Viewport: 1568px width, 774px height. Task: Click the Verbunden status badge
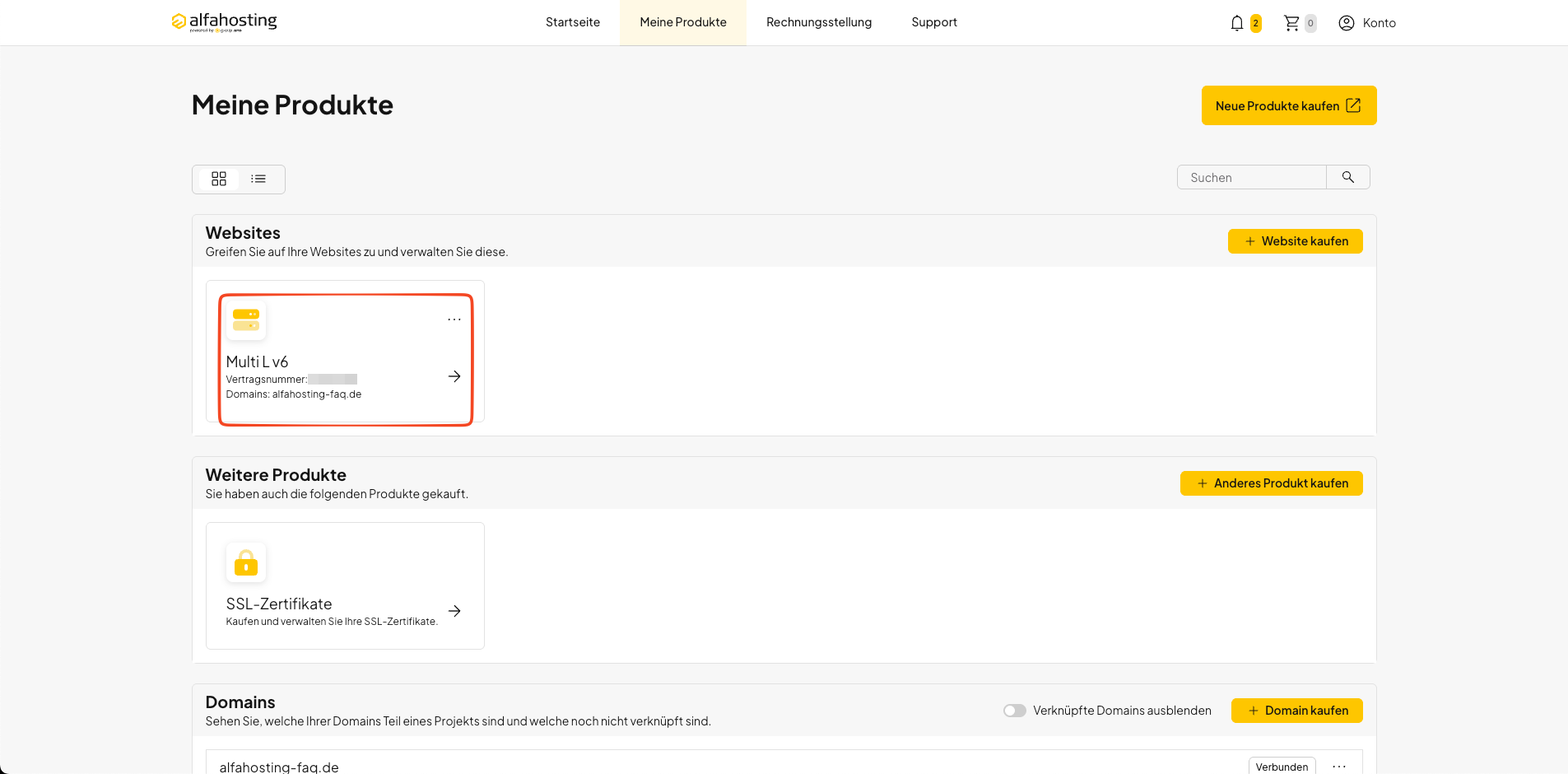pos(1282,767)
